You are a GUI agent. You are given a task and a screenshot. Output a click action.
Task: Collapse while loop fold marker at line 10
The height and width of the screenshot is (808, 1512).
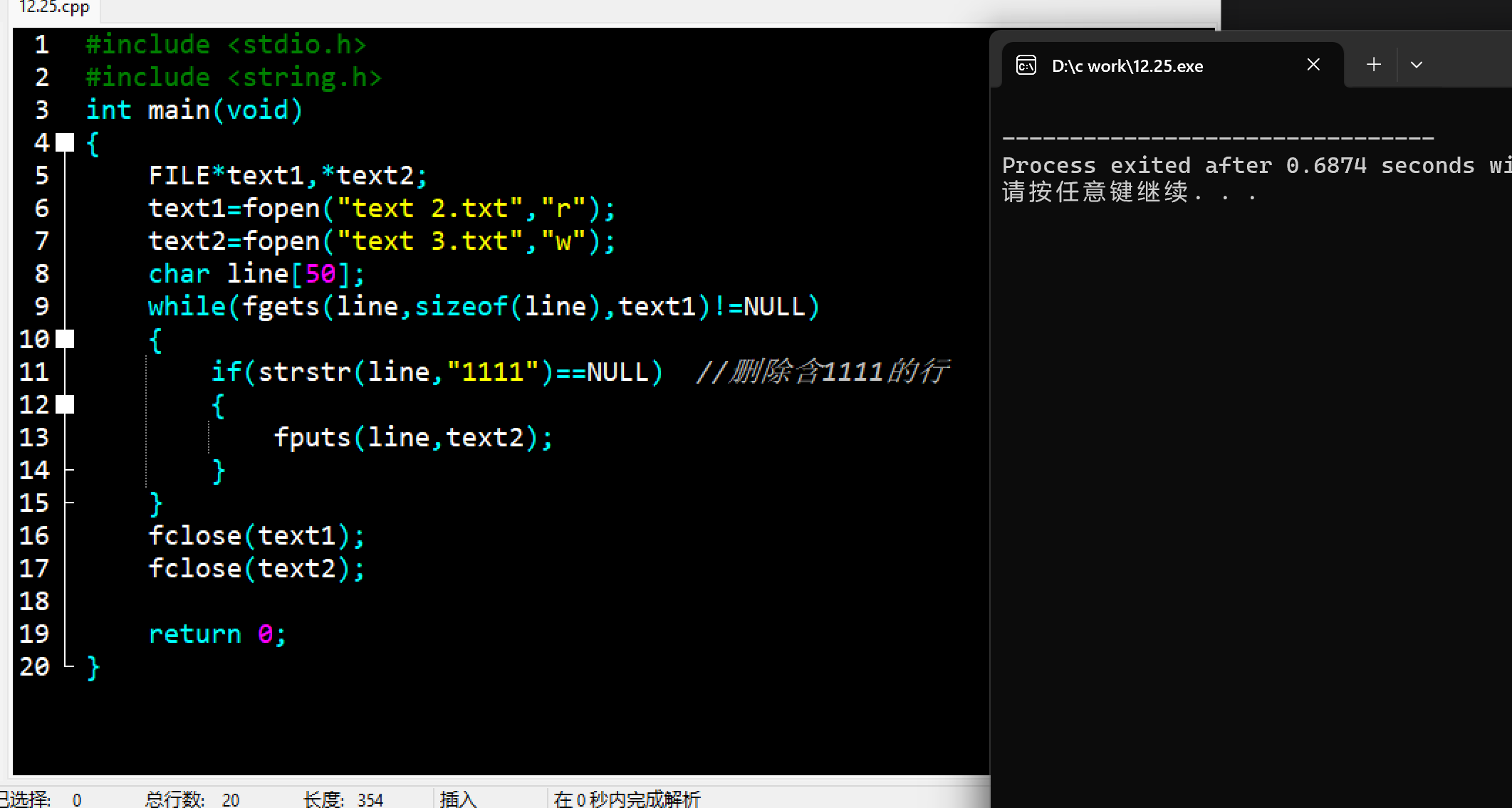pyautogui.click(x=65, y=339)
